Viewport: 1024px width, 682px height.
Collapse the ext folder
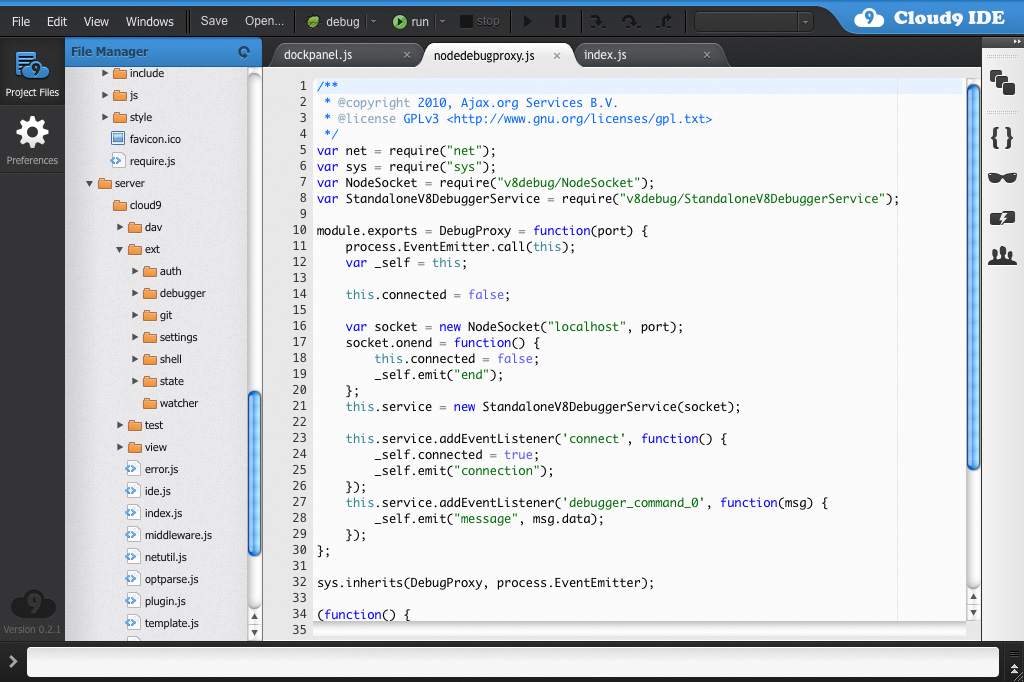tap(120, 249)
